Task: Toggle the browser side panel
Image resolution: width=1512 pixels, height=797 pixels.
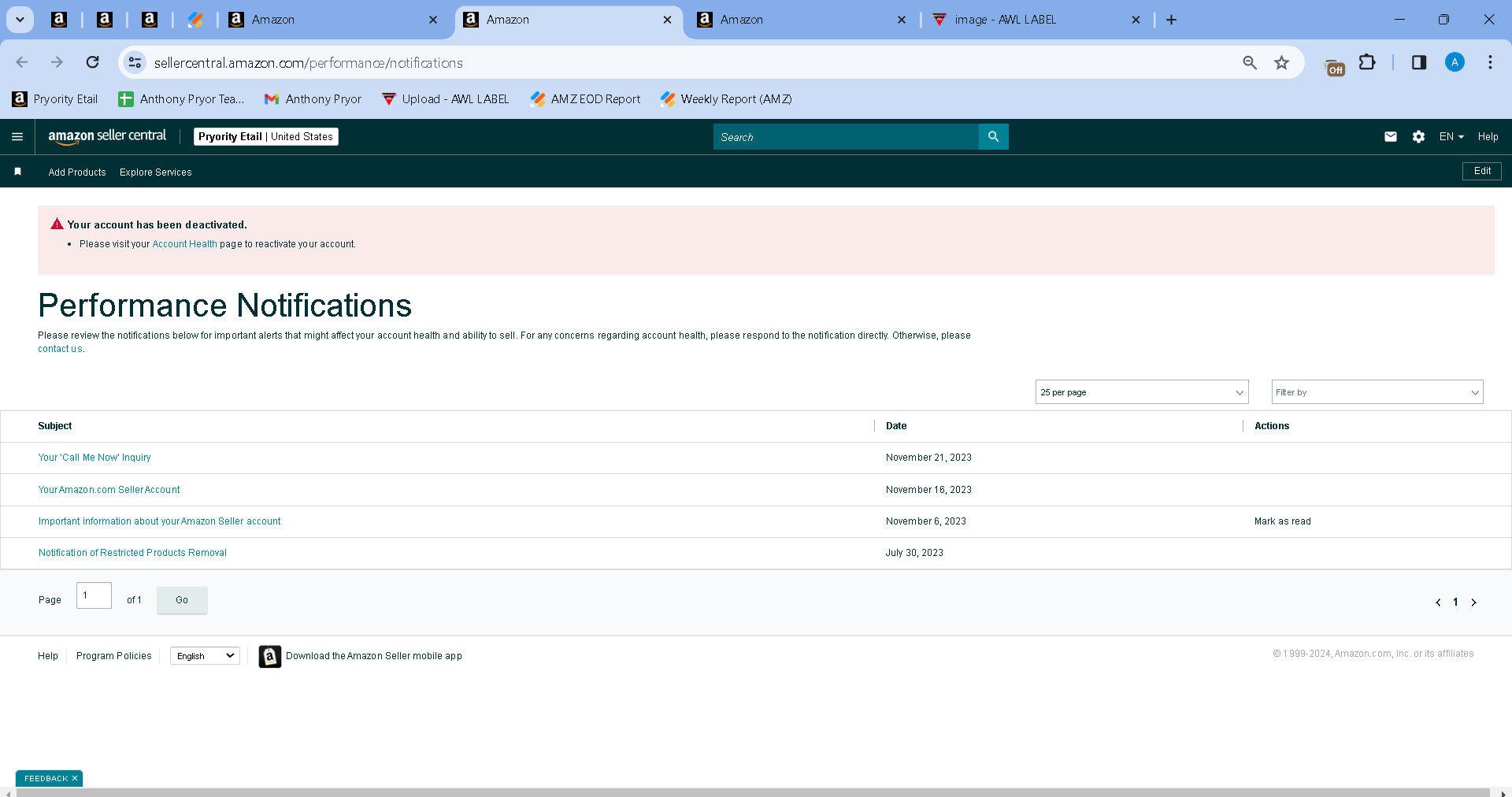Action: 1419,62
